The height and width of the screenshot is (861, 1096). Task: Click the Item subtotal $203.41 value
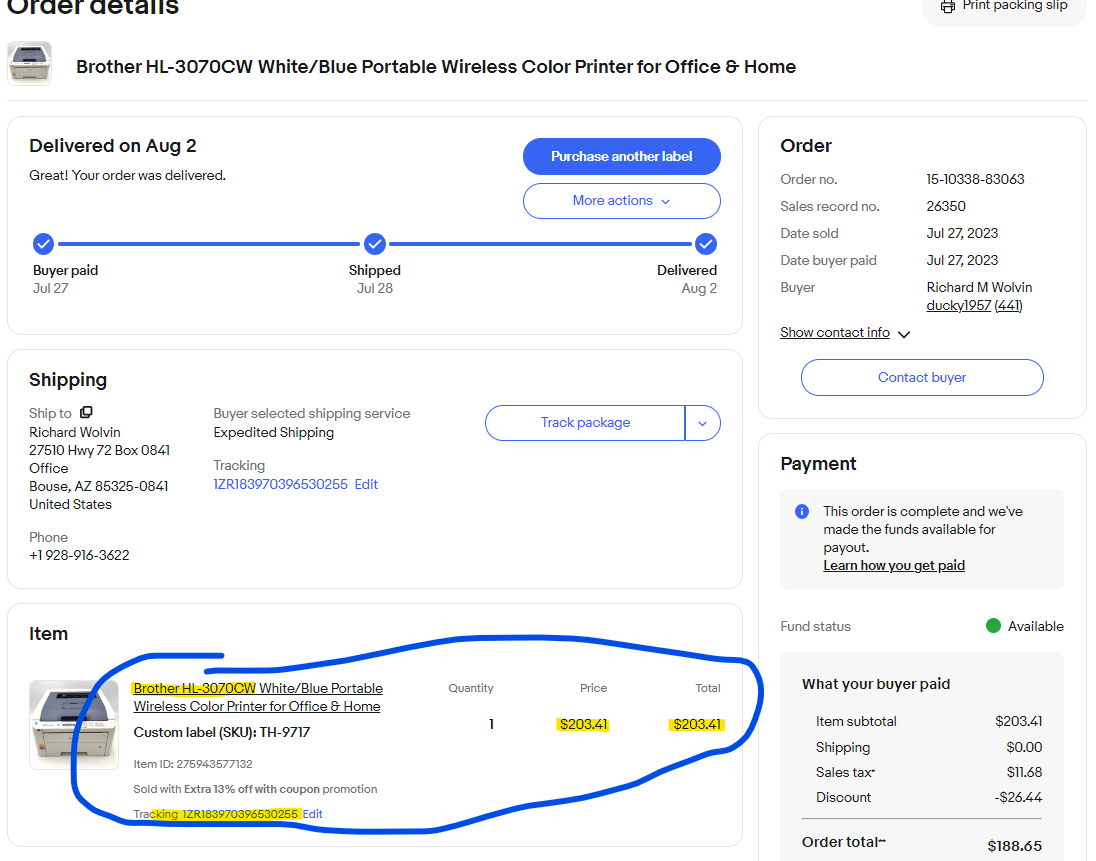[x=1018, y=721]
